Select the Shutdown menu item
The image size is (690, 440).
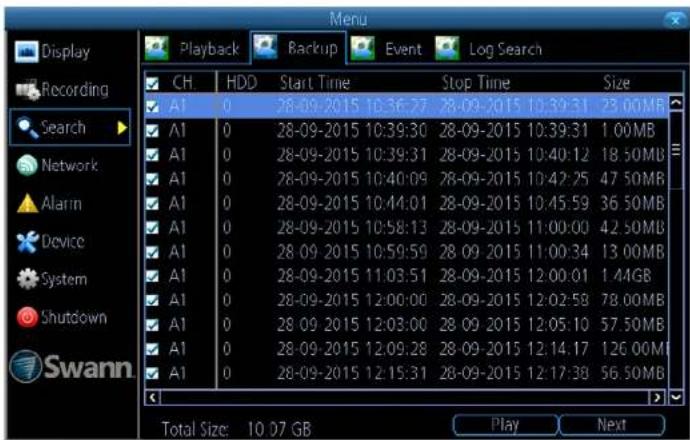click(x=62, y=317)
